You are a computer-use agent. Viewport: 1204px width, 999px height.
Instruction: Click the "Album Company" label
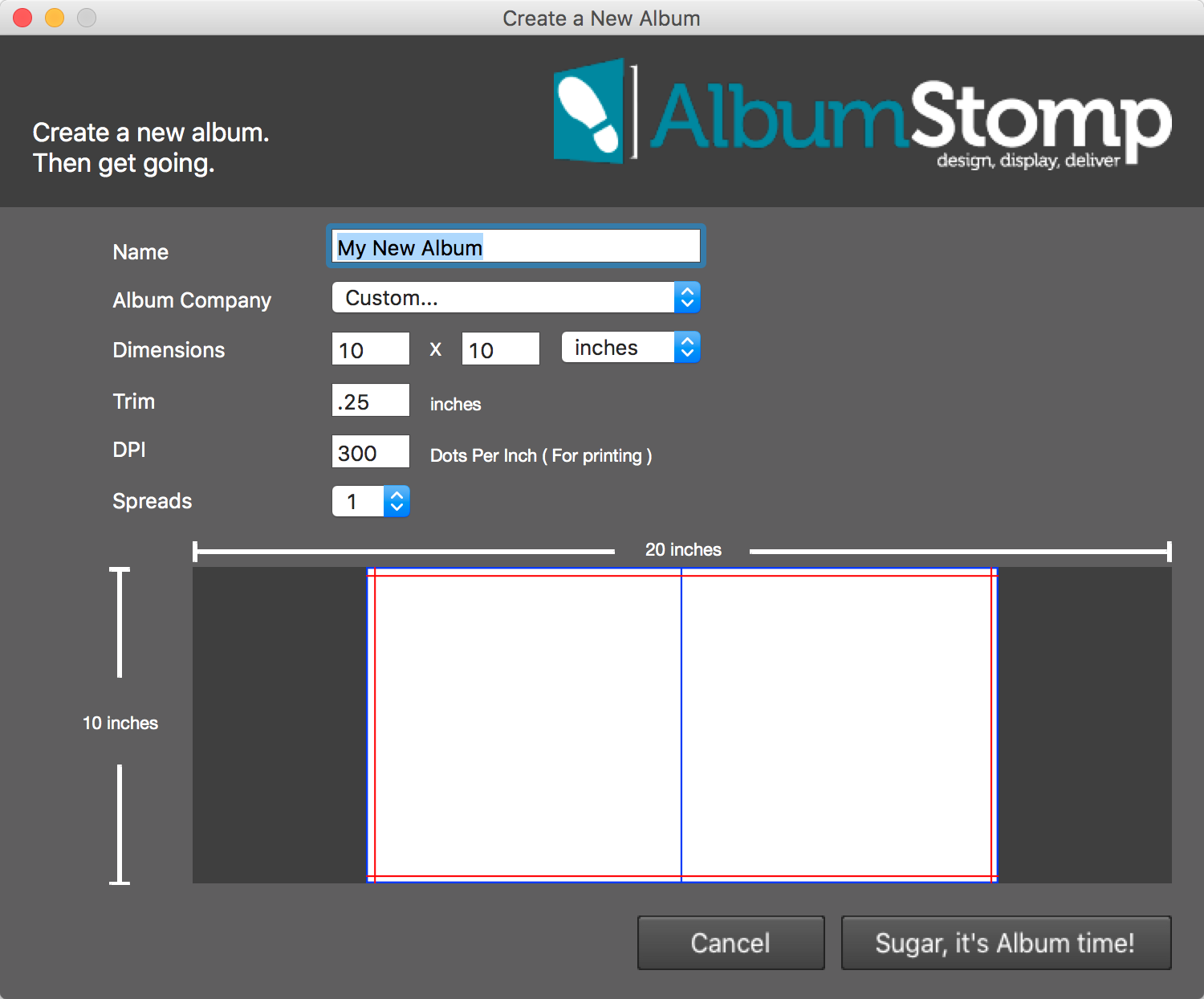[x=192, y=300]
